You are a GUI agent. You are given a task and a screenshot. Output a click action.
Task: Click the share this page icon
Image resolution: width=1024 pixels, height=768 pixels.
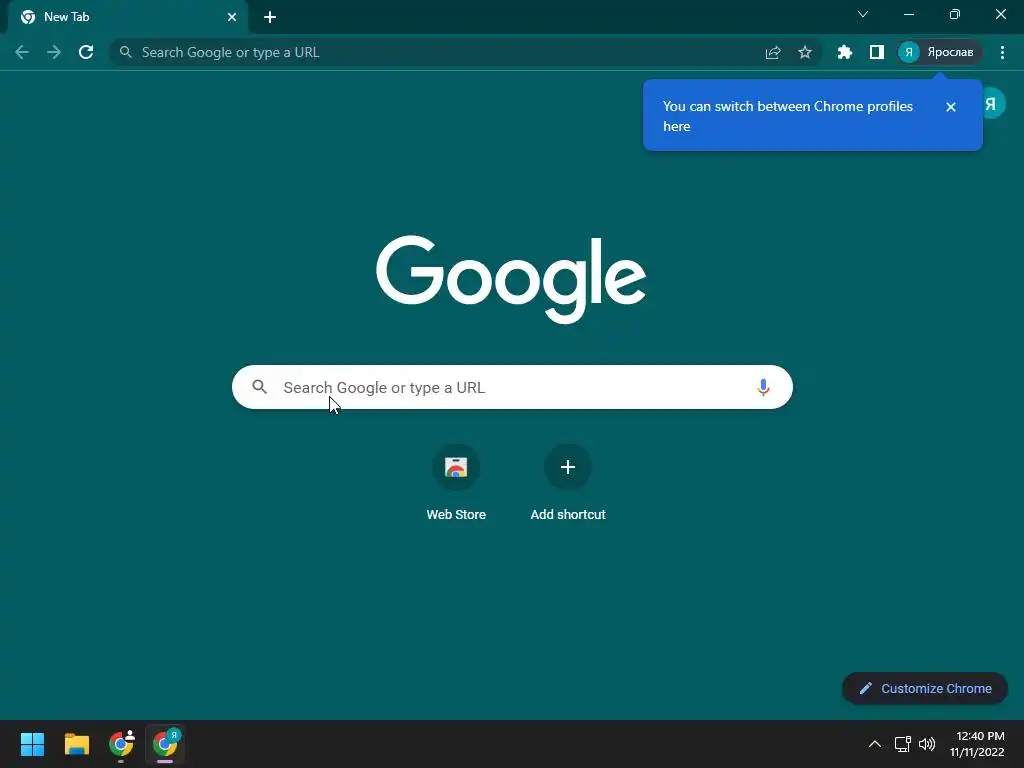[773, 52]
